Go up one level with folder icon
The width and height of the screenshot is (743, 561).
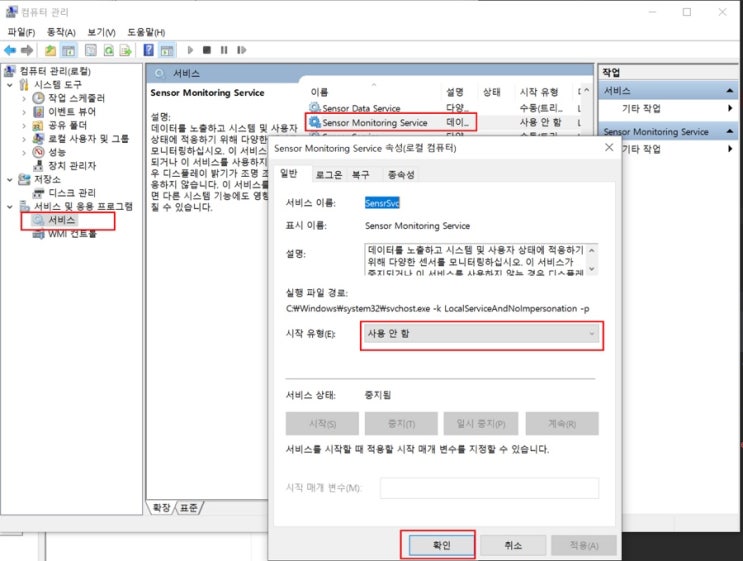coord(50,50)
